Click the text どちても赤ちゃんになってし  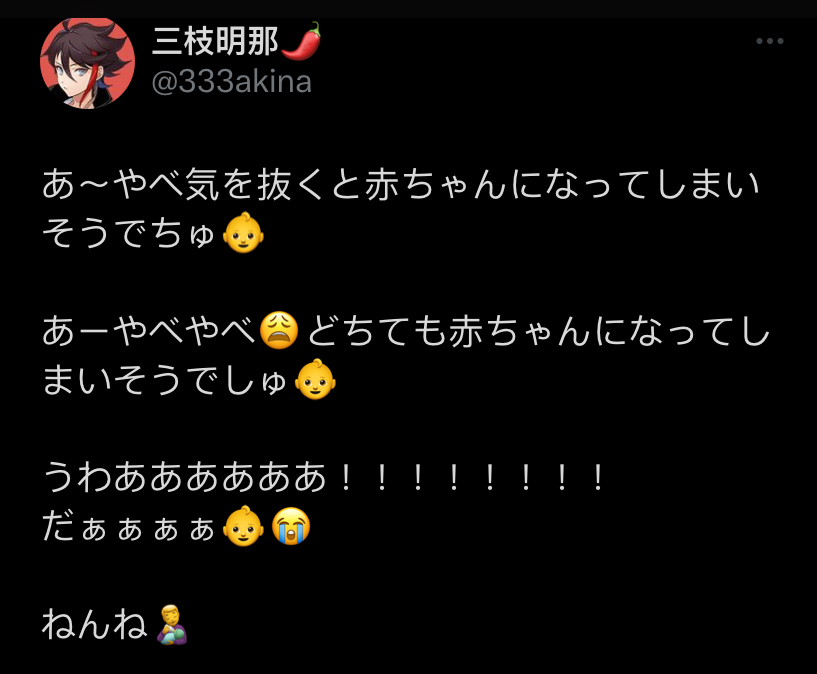click(x=538, y=331)
